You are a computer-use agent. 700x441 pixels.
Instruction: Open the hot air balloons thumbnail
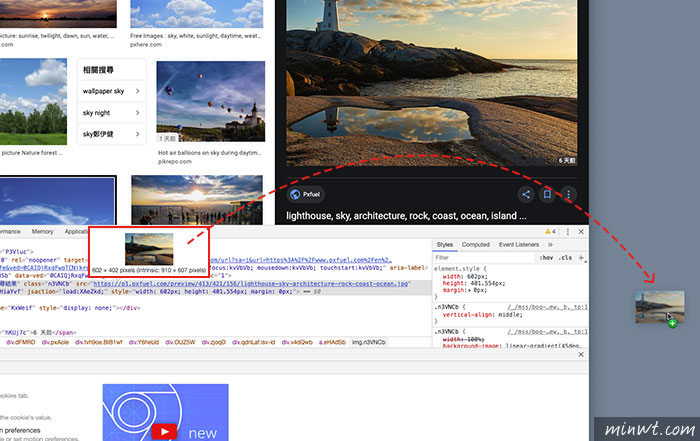211,101
